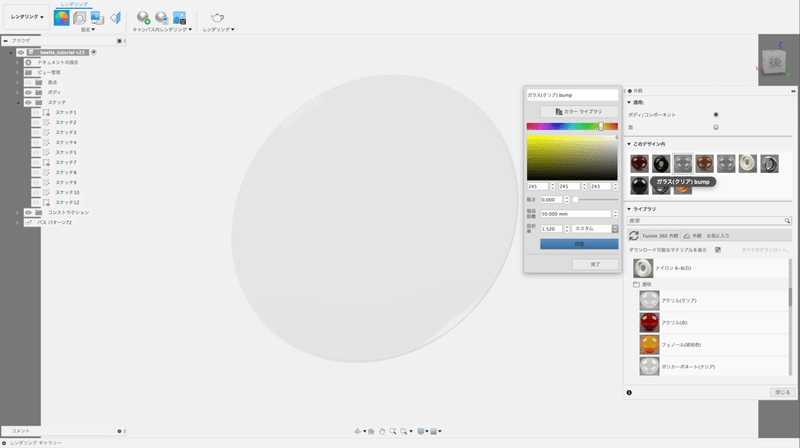Click the Orbit tool in navigation bar
Screen dimensions: 800x448
click(x=358, y=431)
